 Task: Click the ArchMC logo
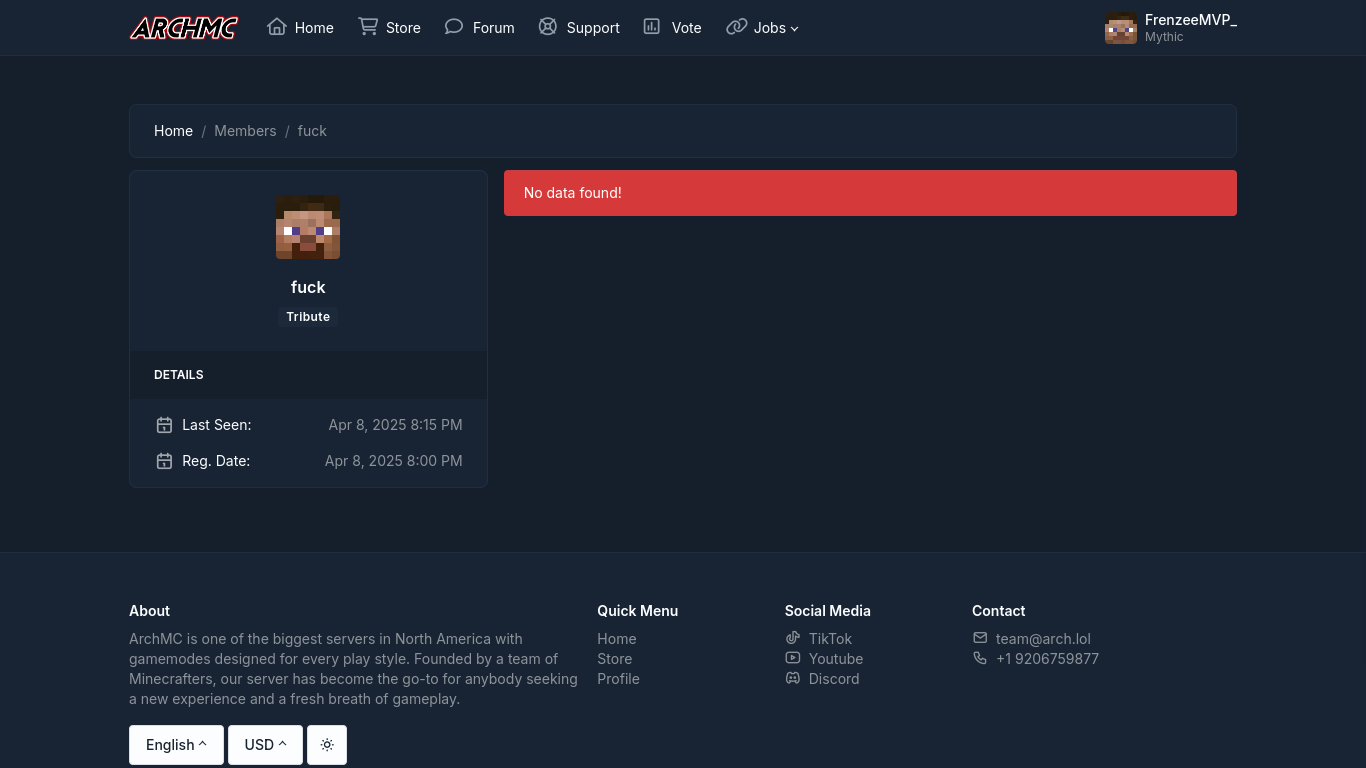tap(184, 28)
